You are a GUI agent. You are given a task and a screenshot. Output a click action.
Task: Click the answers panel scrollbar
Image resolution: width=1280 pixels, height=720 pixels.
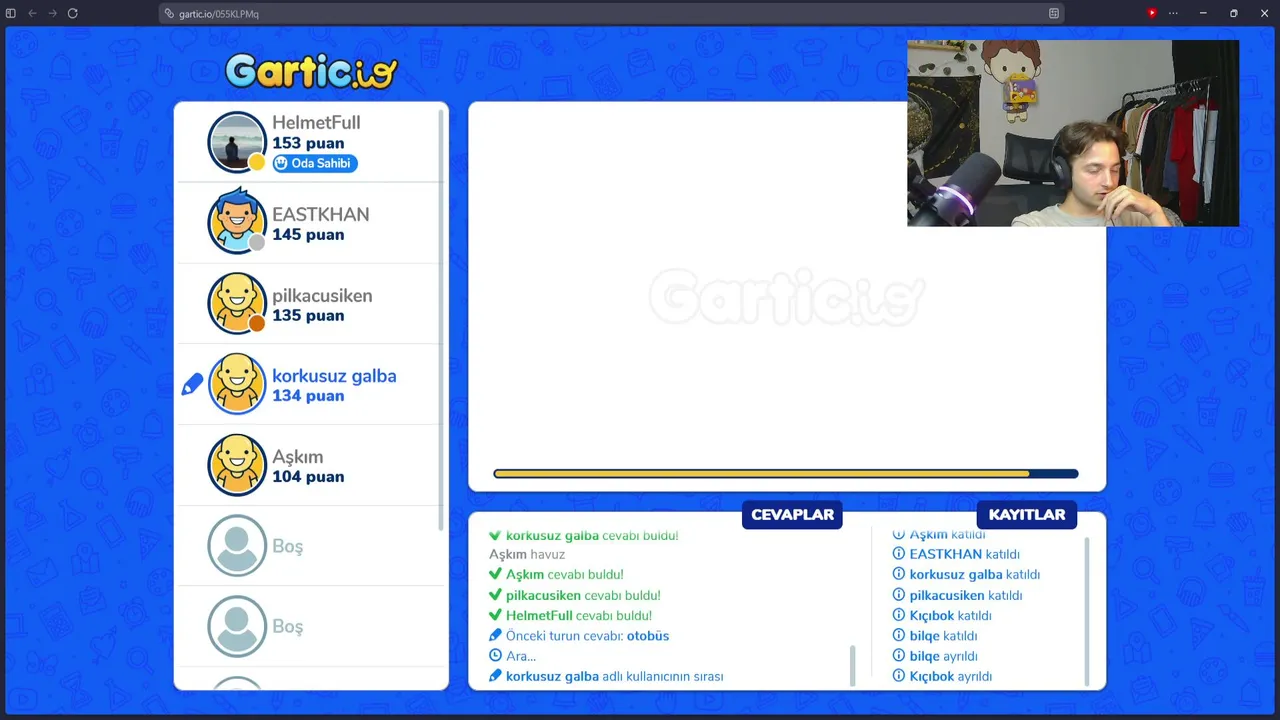[853, 665]
